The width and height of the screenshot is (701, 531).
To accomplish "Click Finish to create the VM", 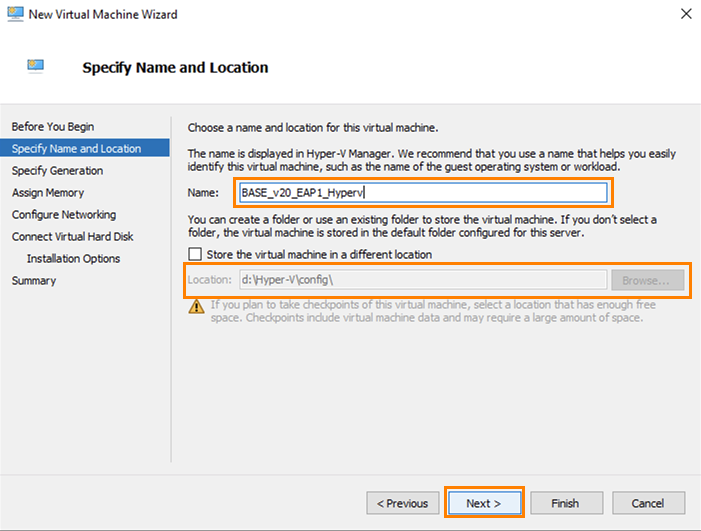I will click(565, 503).
